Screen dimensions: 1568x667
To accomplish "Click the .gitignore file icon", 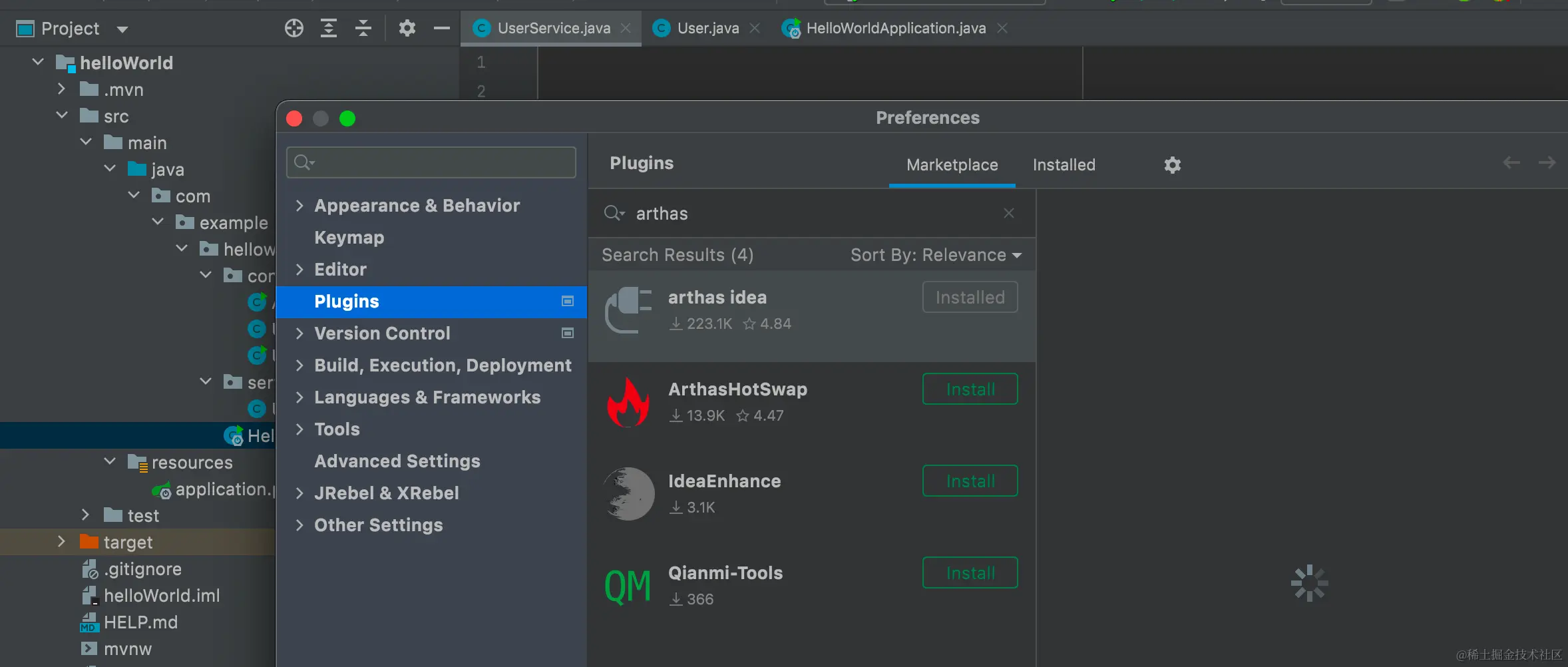I will [90, 569].
